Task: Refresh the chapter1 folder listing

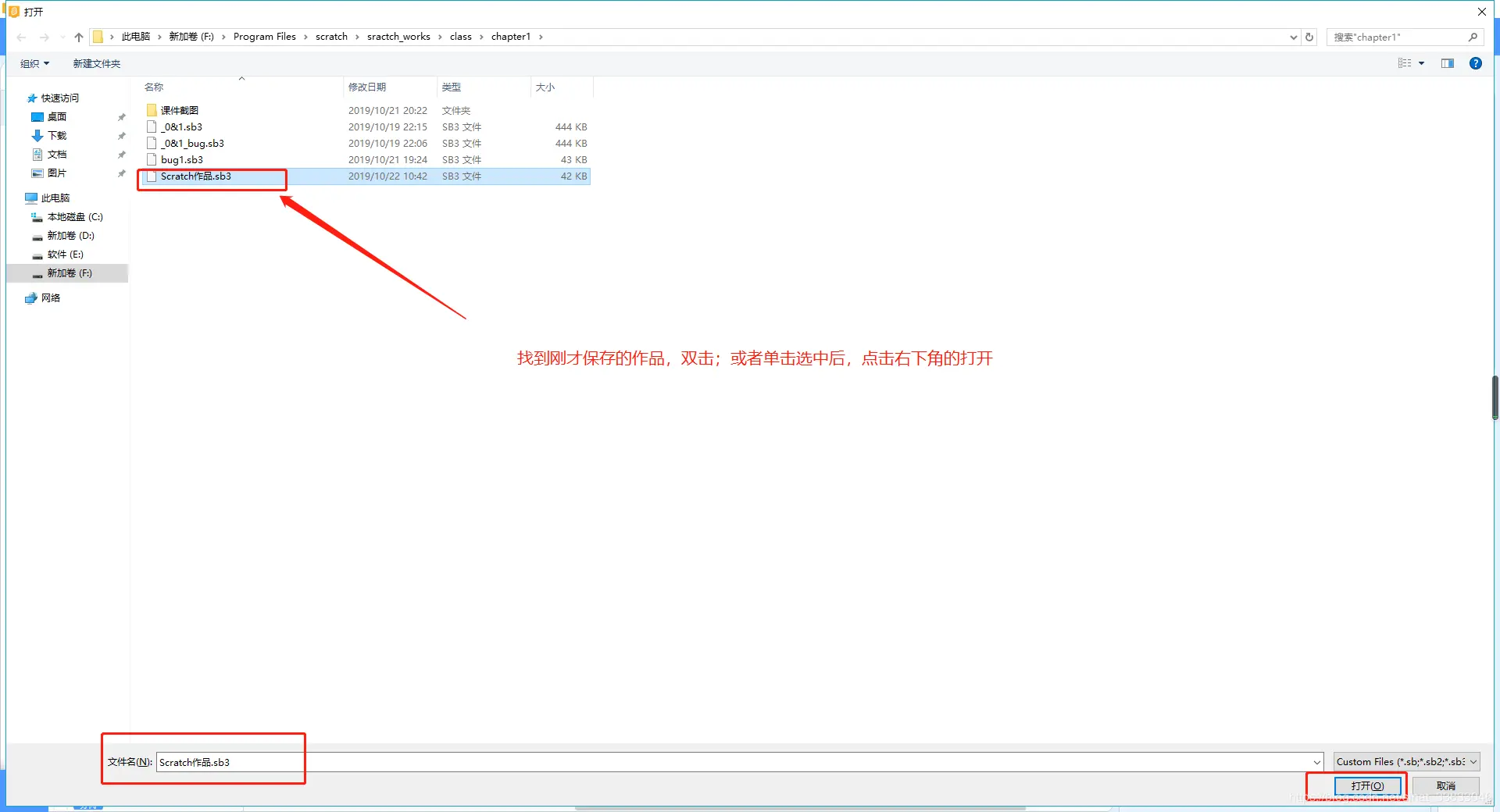Action: click(1309, 37)
